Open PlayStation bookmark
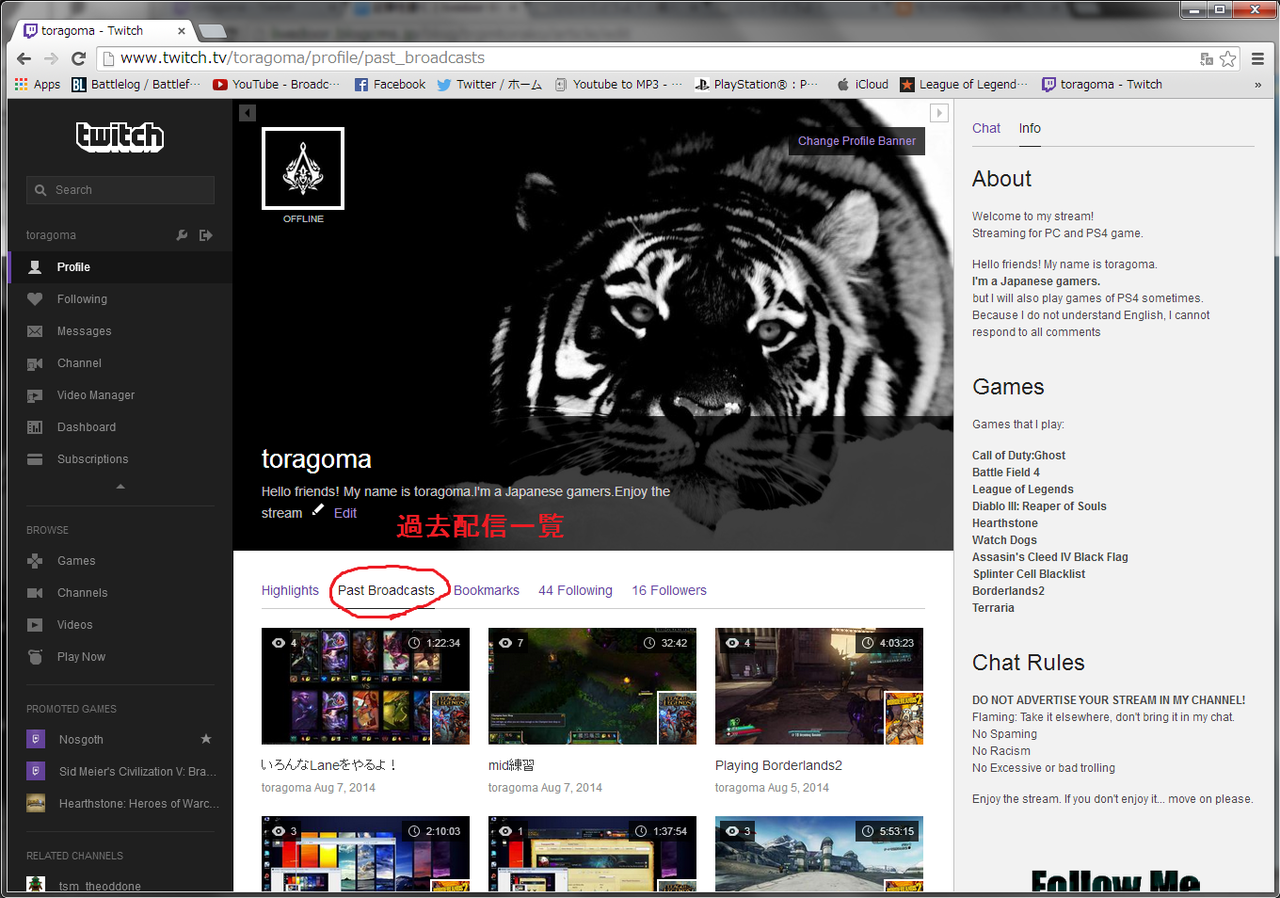The height and width of the screenshot is (898, 1280). point(757,85)
